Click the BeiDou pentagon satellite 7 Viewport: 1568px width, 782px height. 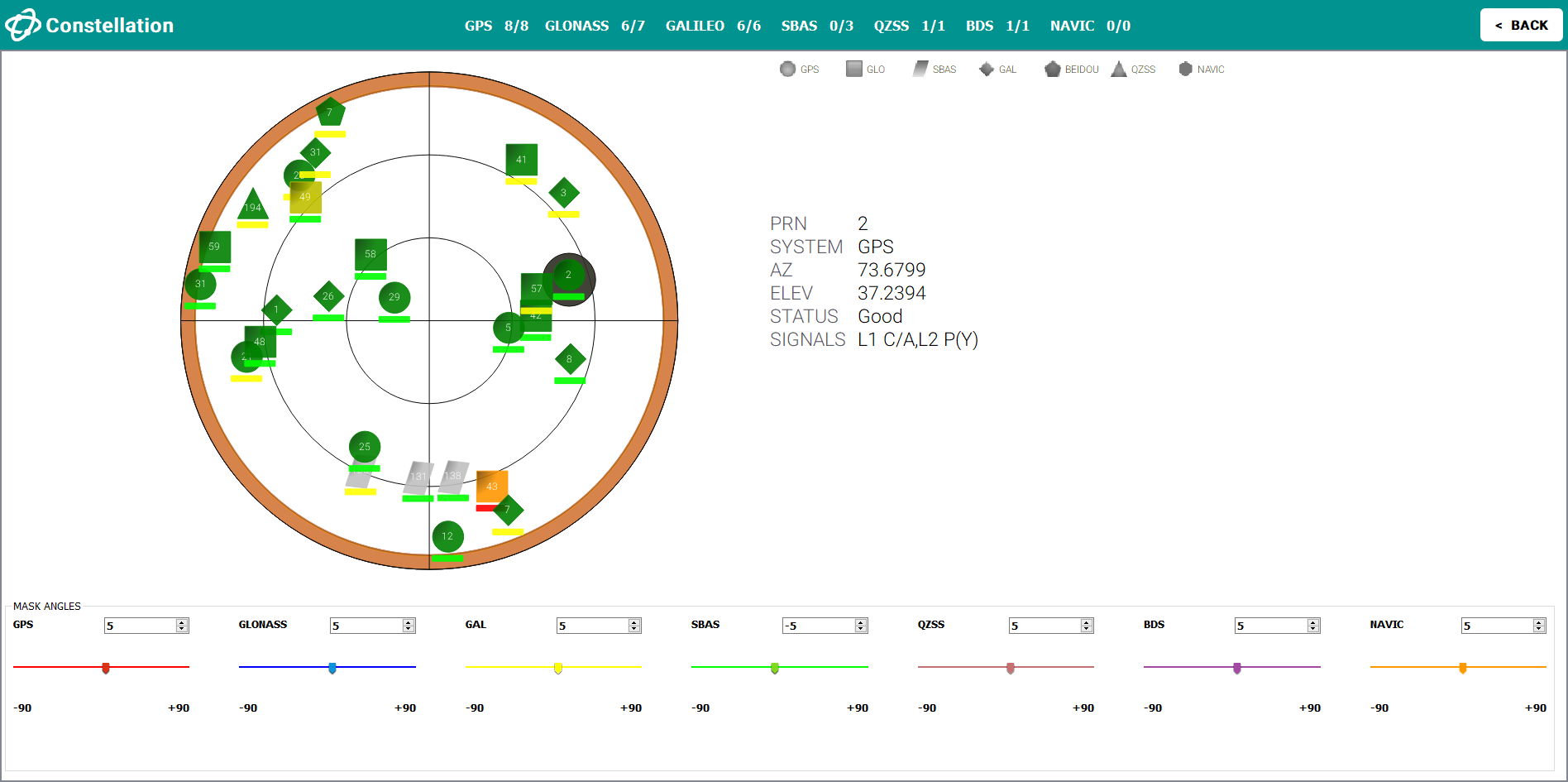click(x=329, y=113)
